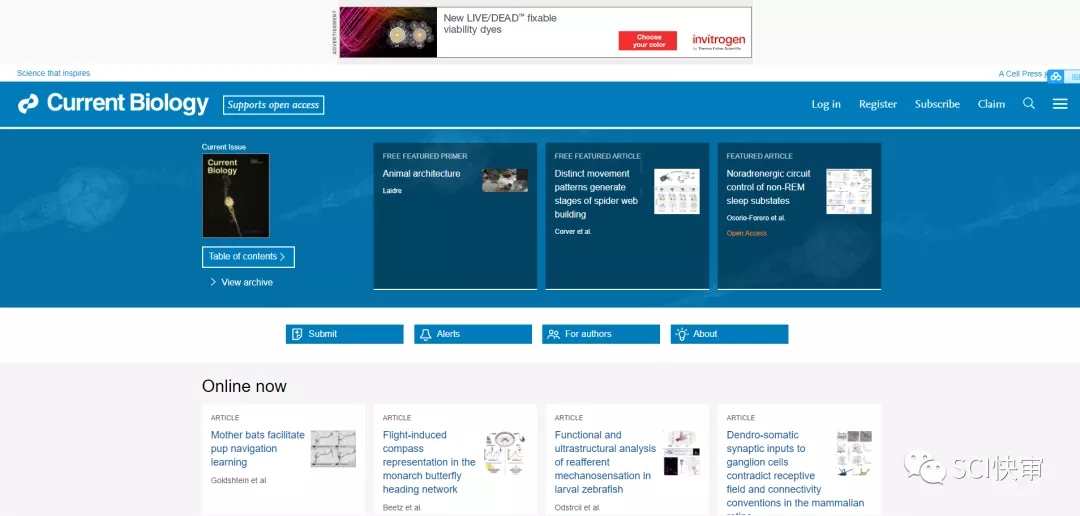Viewport: 1080px width, 516px height.
Task: Open the hamburger menu icon
Action: click(1060, 104)
